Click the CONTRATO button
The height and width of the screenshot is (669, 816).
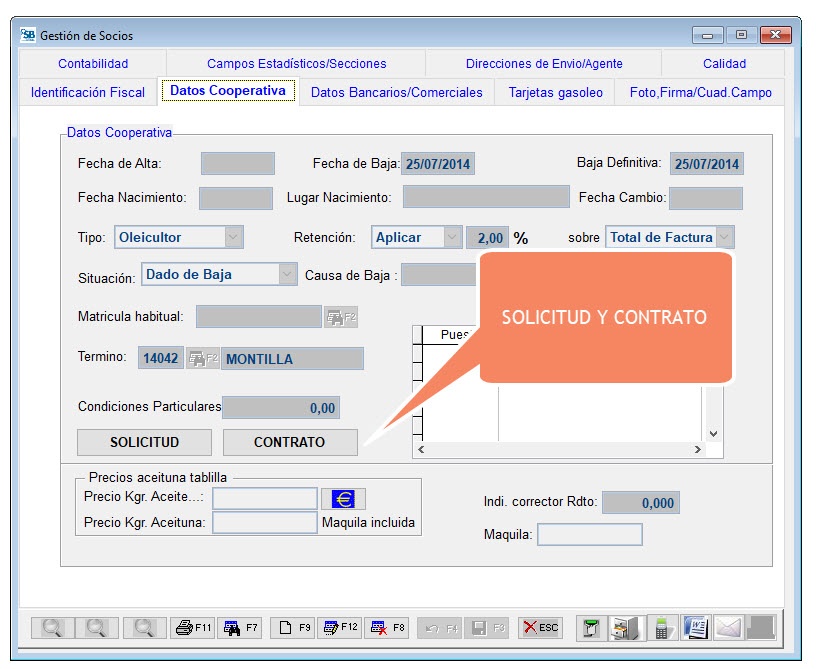point(289,442)
